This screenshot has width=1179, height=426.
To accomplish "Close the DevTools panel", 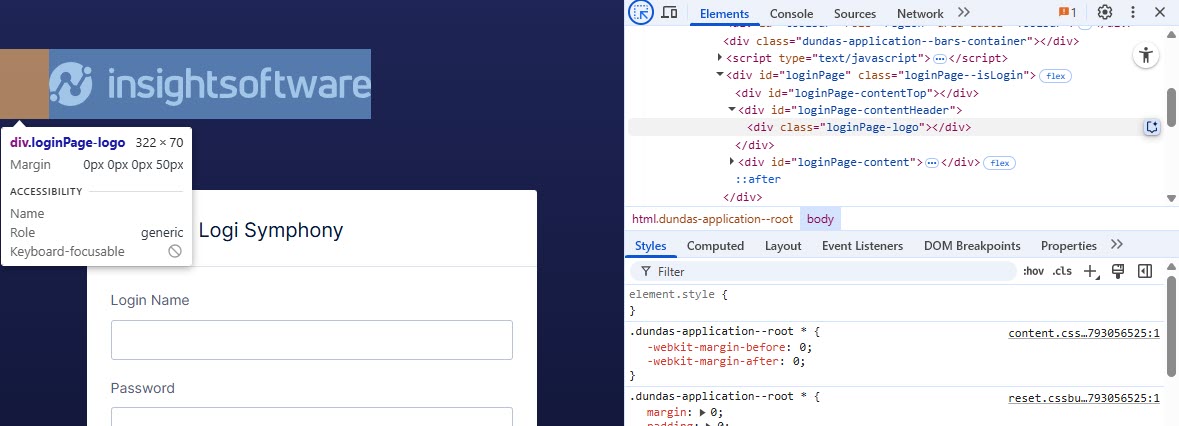I will point(1159,13).
